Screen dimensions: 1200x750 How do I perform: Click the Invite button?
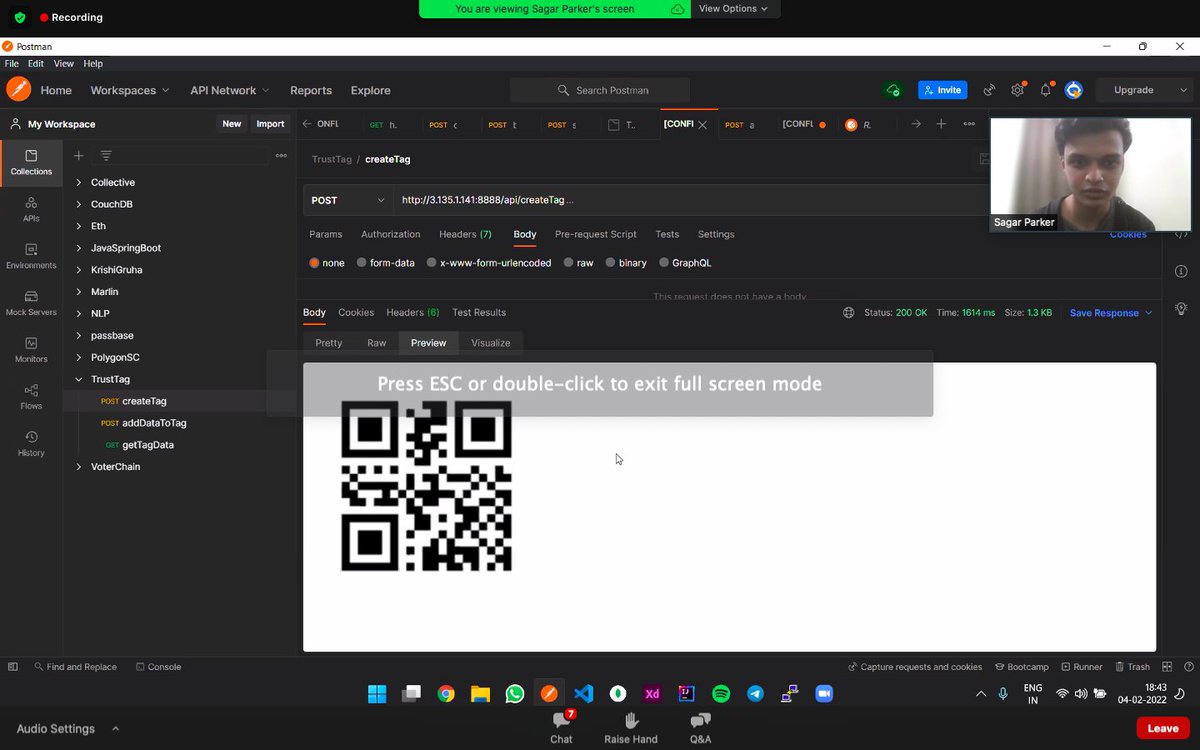click(942, 90)
